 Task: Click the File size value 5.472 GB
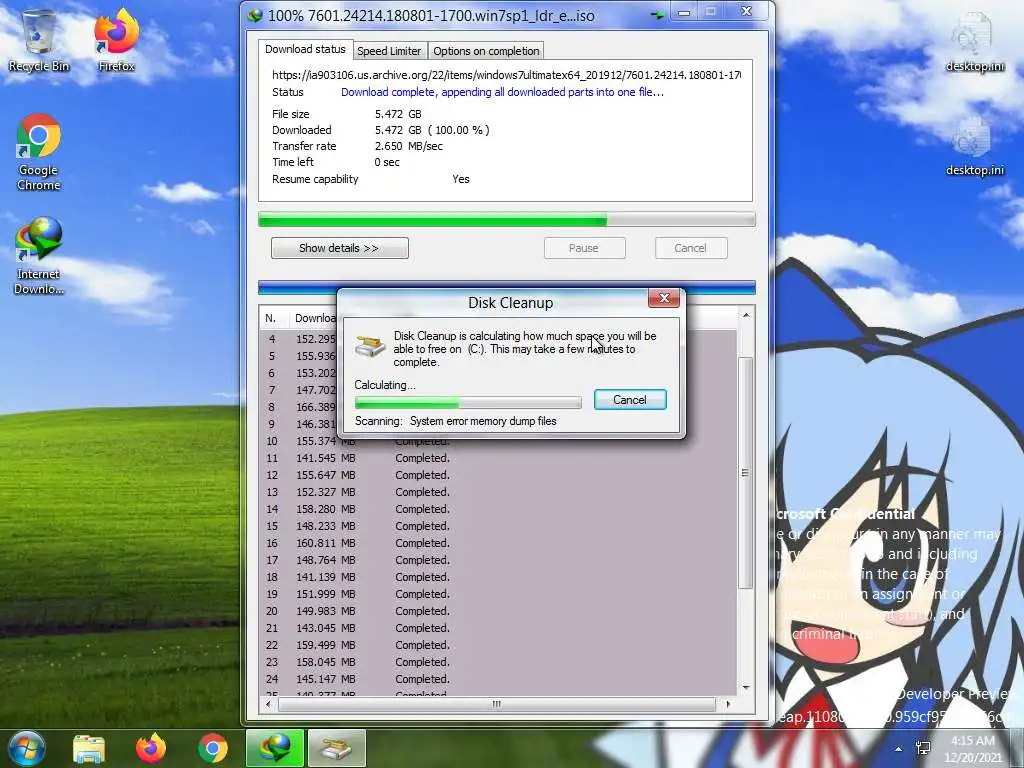(398, 114)
